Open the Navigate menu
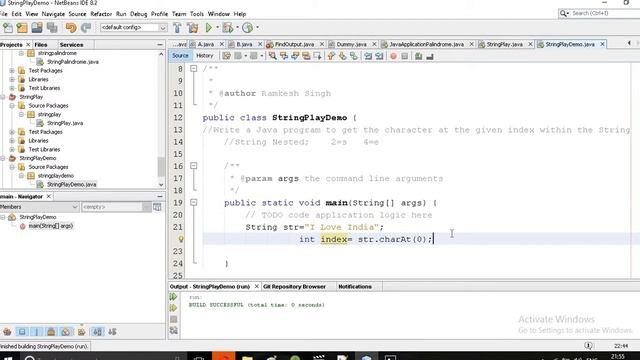640x360 pixels. 53,14
